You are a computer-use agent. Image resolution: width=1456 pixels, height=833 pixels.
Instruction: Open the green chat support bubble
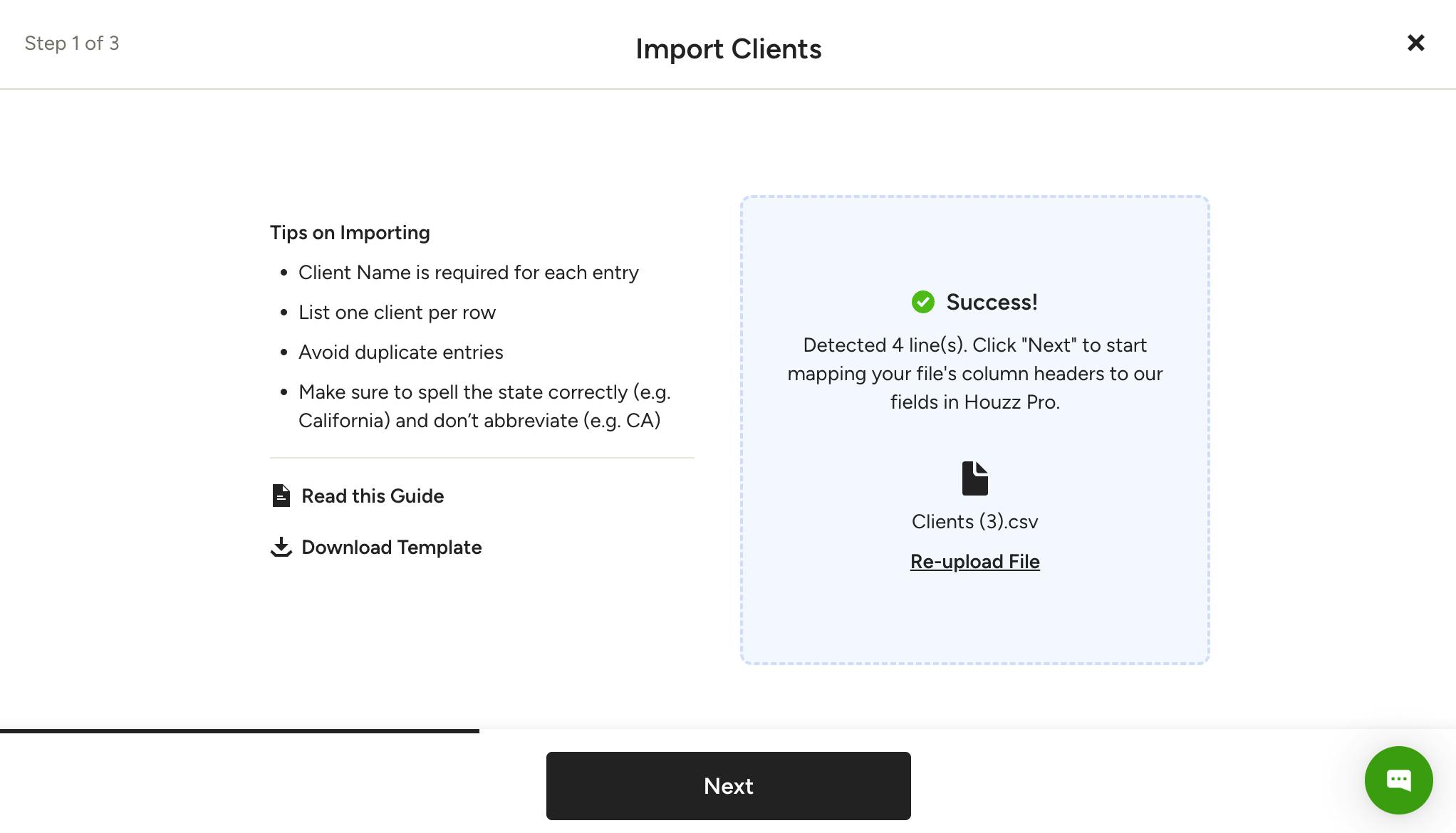tap(1398, 780)
